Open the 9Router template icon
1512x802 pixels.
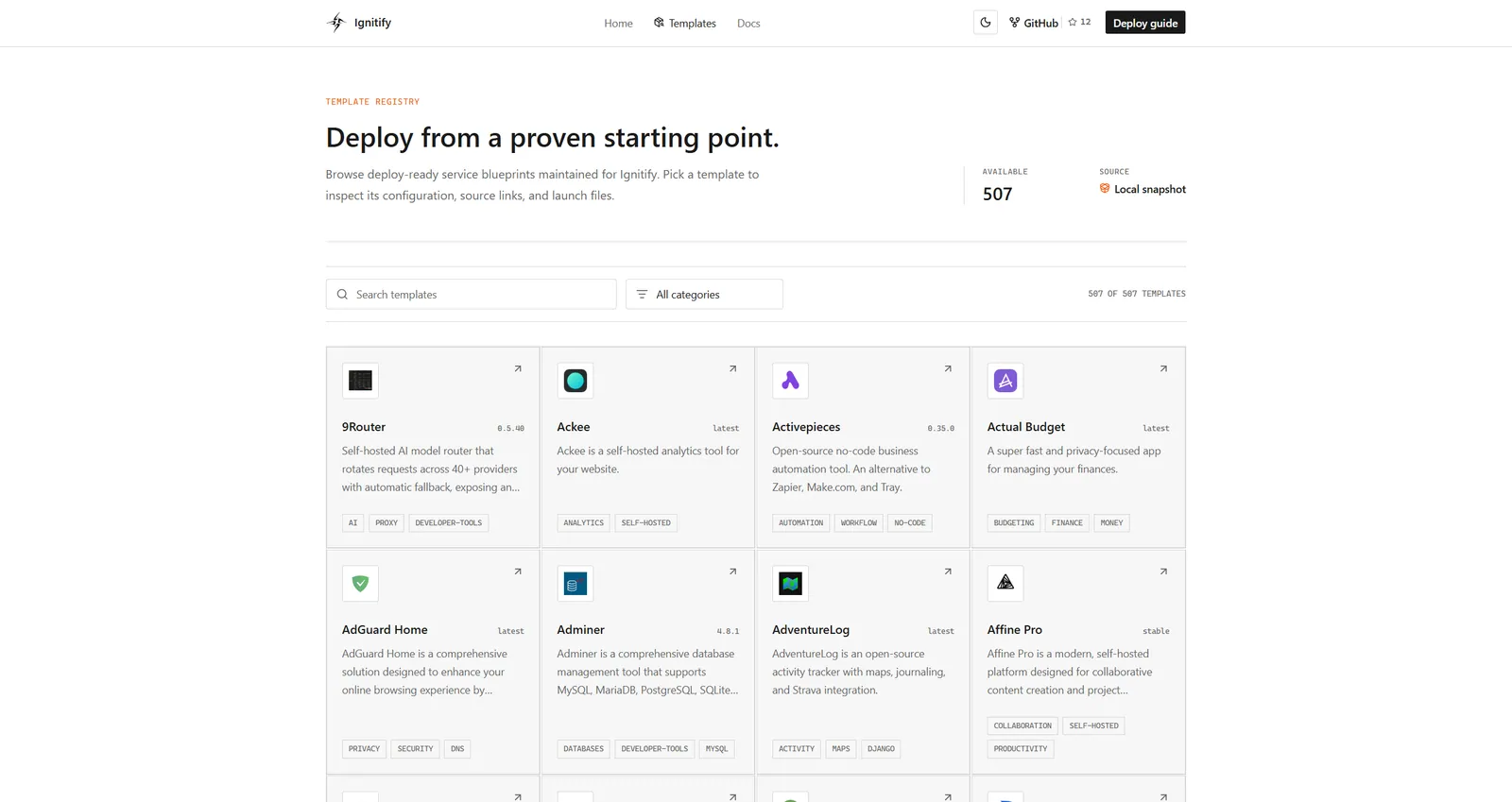coord(360,381)
